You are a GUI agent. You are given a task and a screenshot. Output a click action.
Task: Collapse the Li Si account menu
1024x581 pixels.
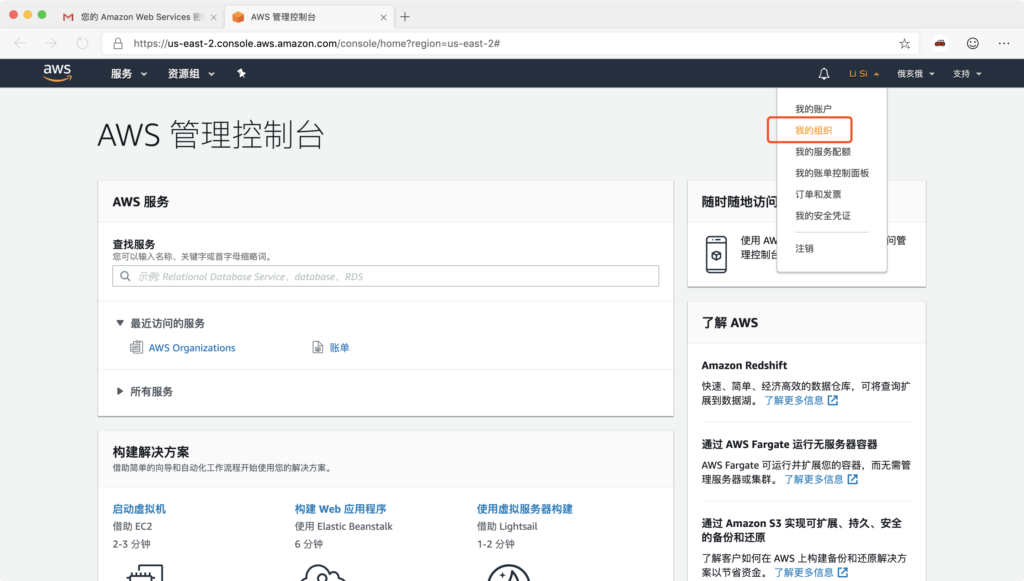[863, 74]
